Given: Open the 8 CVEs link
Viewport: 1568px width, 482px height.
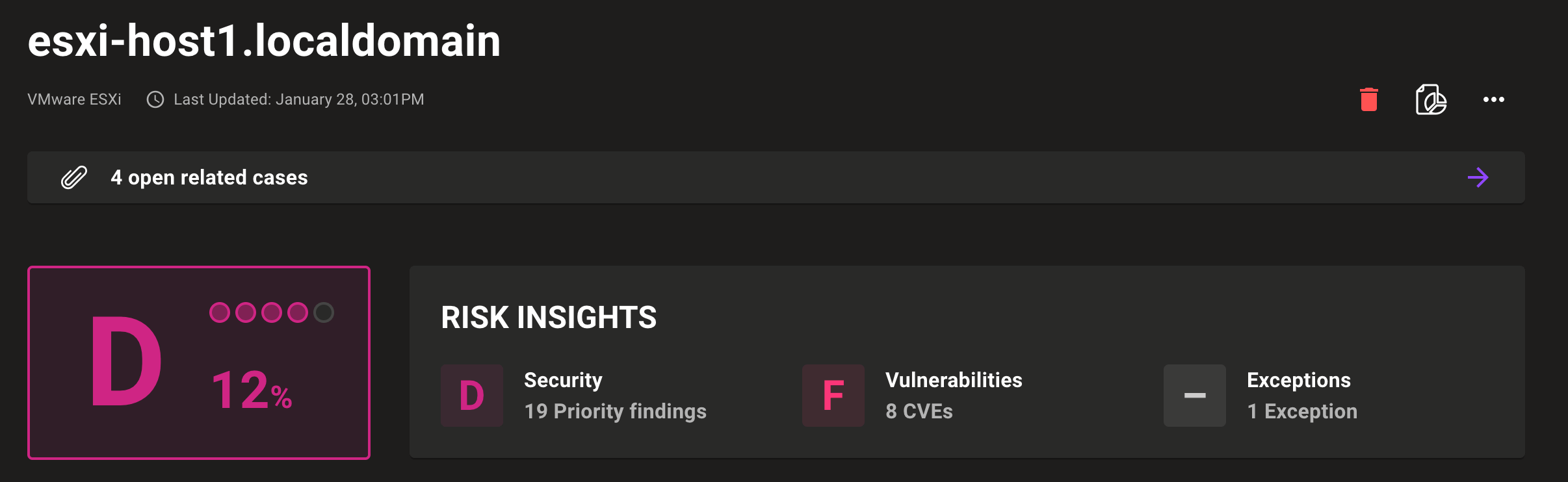Looking at the screenshot, I should point(919,411).
